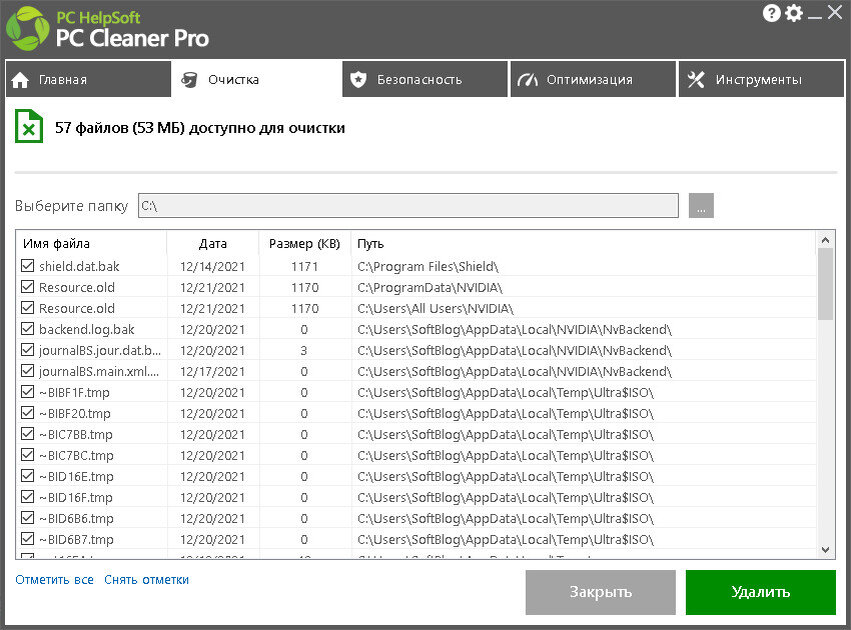Click the speedometer icon on Оптимизация tab

tap(527, 80)
